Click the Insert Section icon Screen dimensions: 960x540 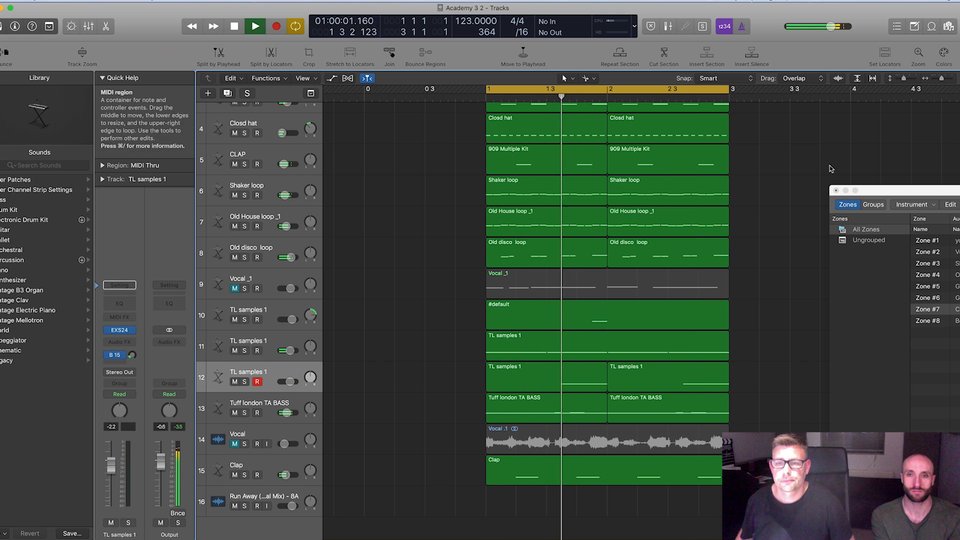[x=706, y=53]
